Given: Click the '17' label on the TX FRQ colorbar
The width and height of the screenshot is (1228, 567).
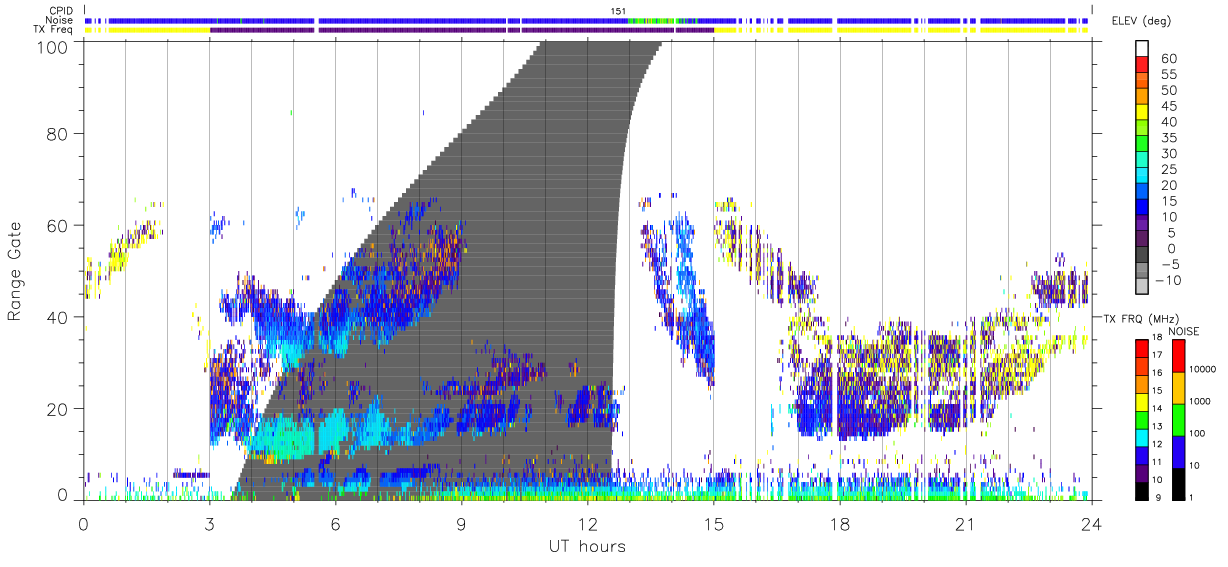Looking at the screenshot, I should [1157, 355].
